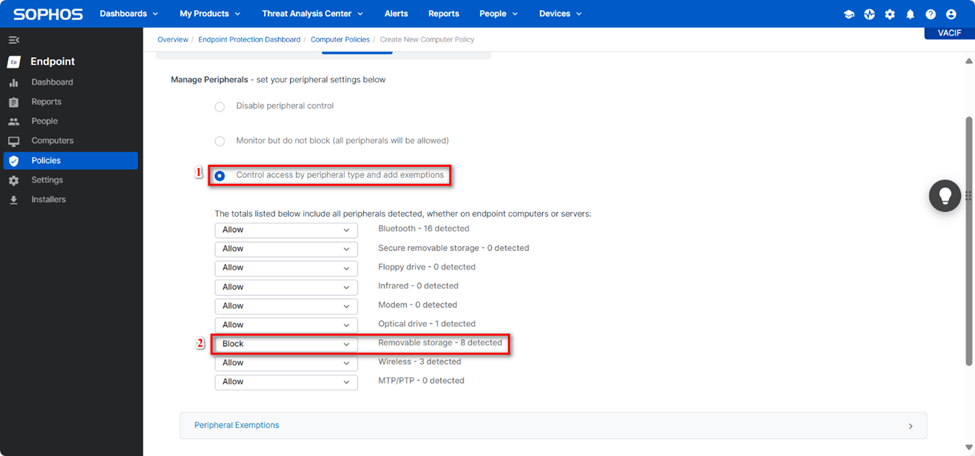Select Control access by peripheral type option
This screenshot has height=456, width=975.
click(x=220, y=175)
